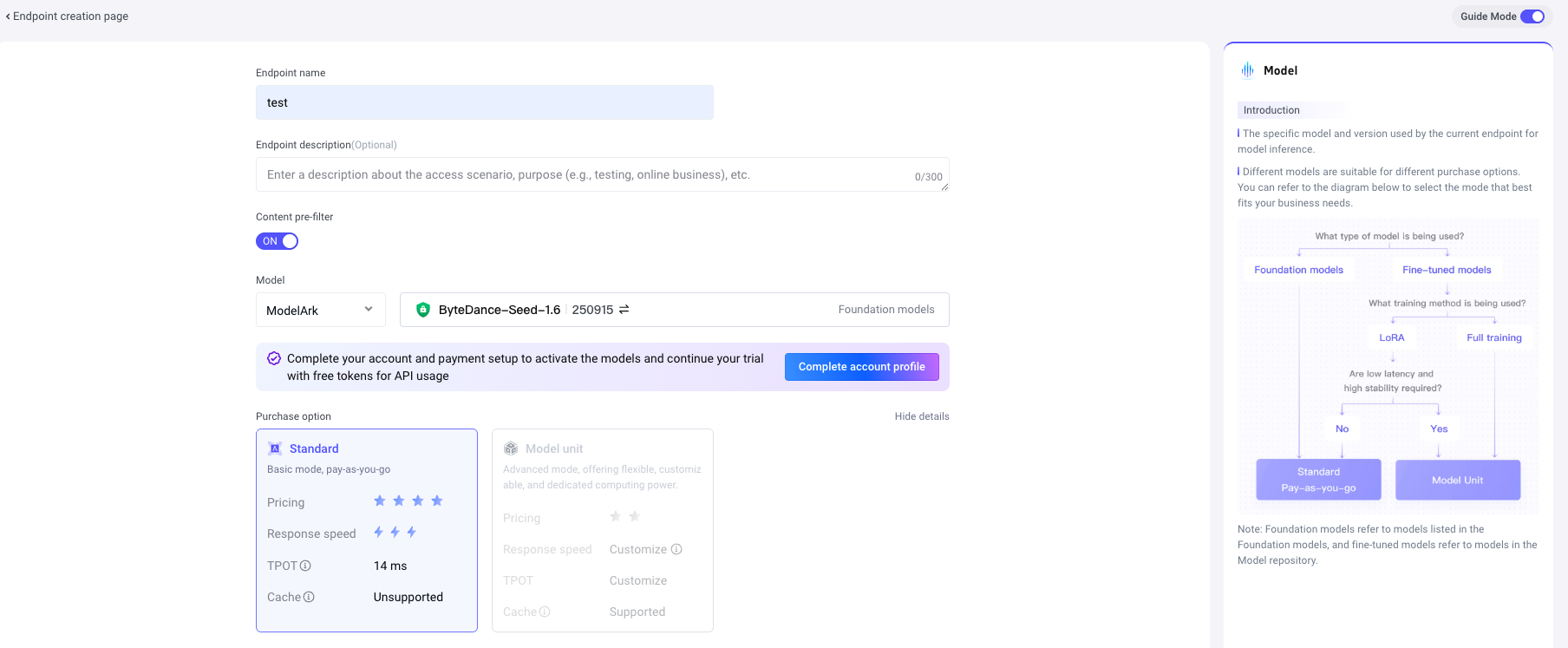The image size is (1568, 648).
Task: Click the swap model version icon
Action: [624, 310]
